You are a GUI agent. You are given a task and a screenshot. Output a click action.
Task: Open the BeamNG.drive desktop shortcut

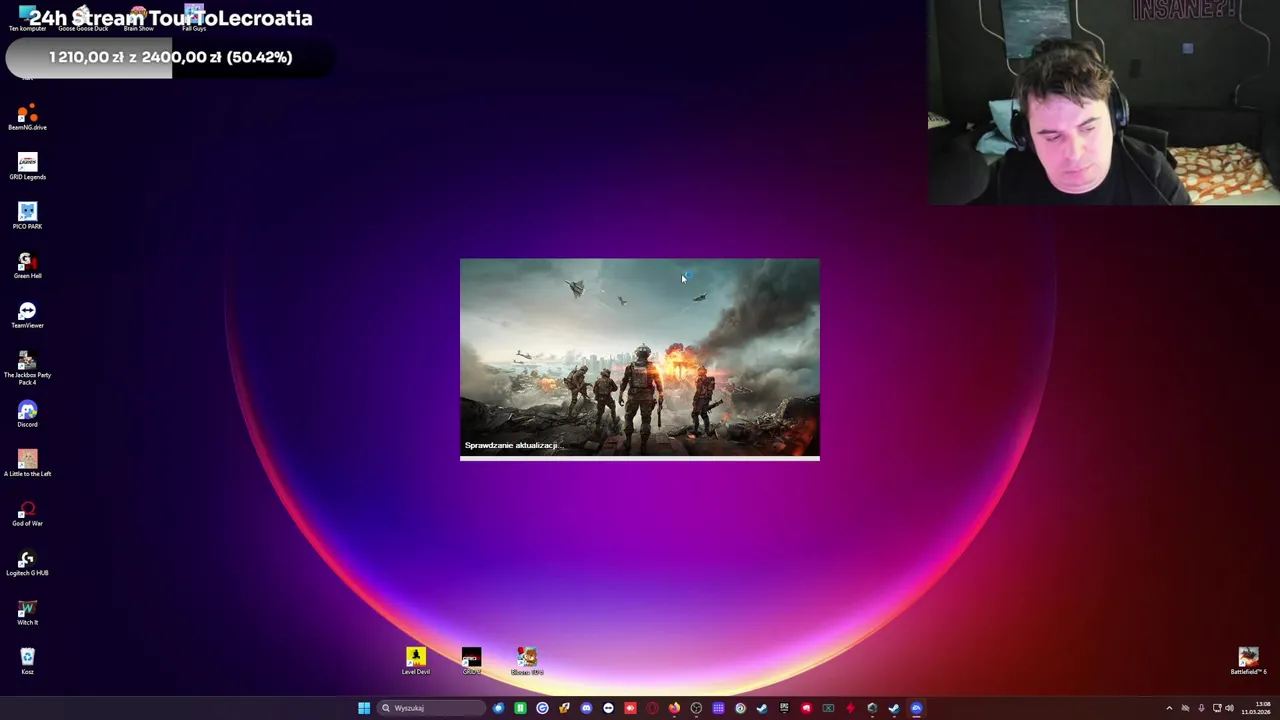click(x=27, y=116)
